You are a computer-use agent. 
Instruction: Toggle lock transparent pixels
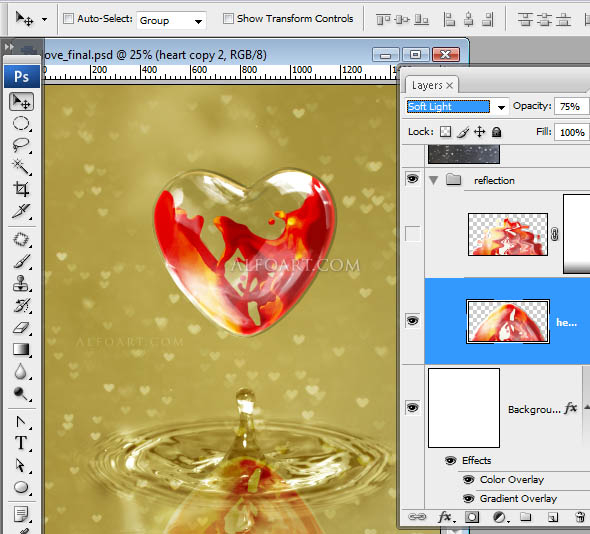[x=446, y=132]
